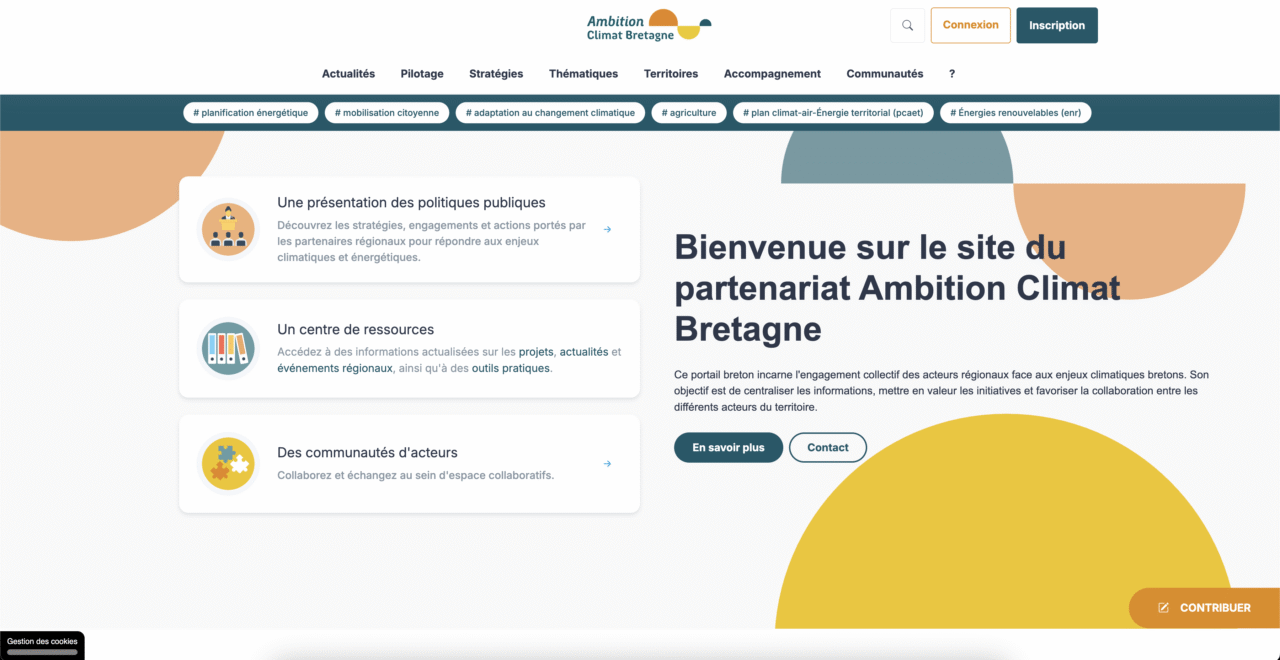Screen dimensions: 1280x660
Task: Open Gestion des cookies panel
Action: coord(42,645)
